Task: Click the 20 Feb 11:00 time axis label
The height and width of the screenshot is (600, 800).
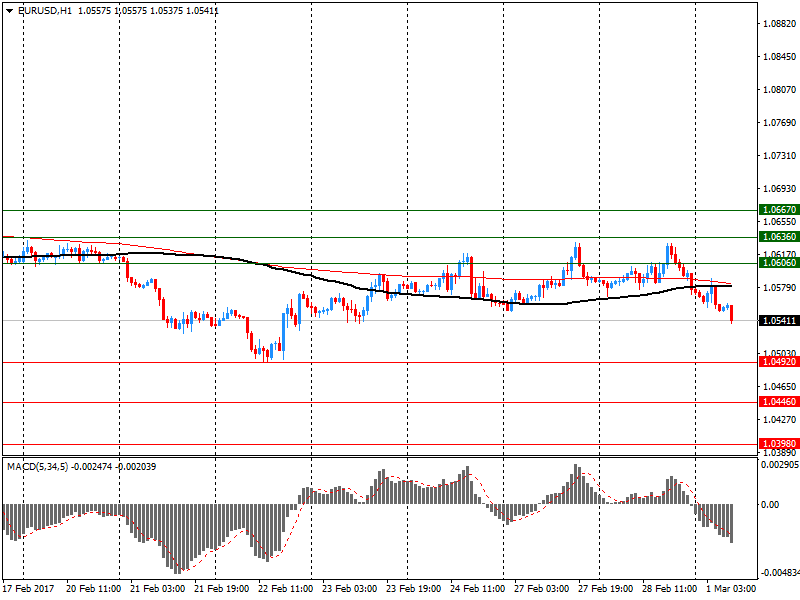Action: (93, 588)
